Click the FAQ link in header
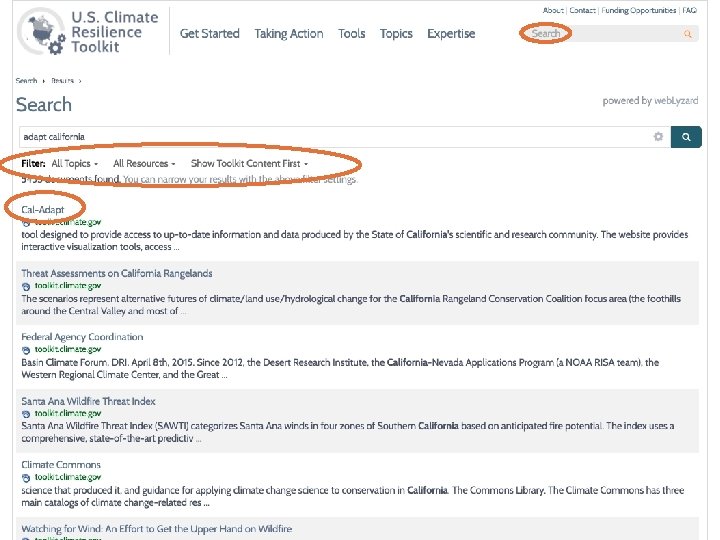Screen dimensions: 720x540 (689, 10)
